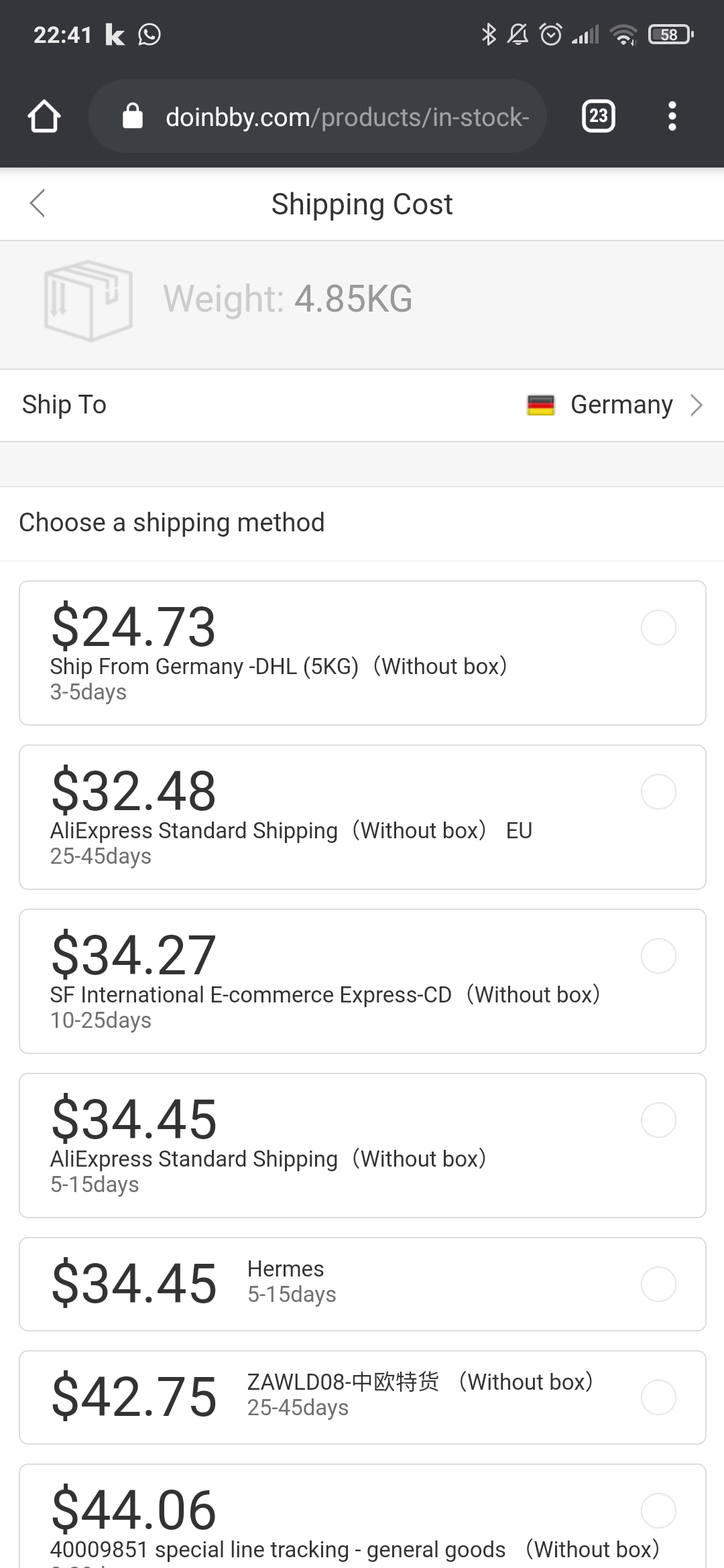The width and height of the screenshot is (724, 1568).
Task: Select the $32.48 AliExpress EU radio button
Action: click(658, 792)
